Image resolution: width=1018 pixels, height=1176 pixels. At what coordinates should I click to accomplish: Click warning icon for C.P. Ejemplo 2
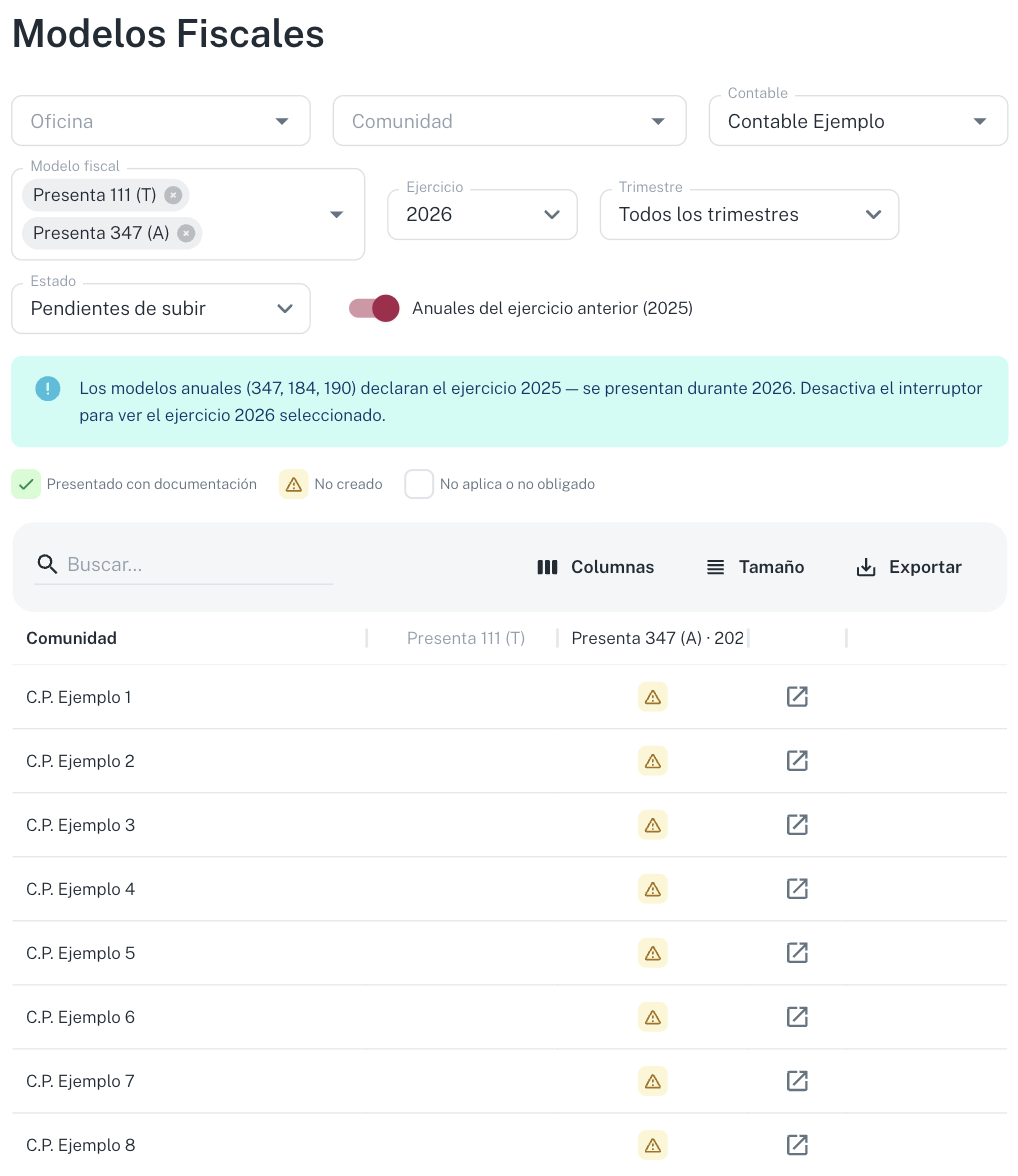coord(653,760)
